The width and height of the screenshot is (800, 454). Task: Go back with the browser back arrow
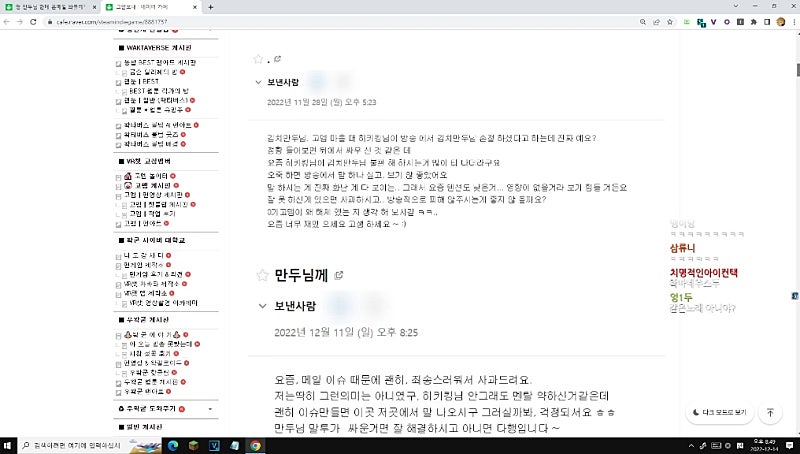tap(7, 22)
